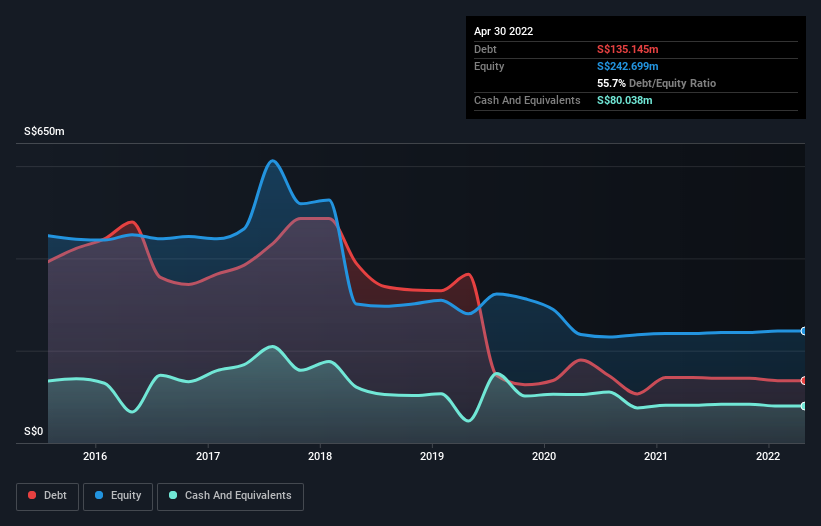Click the Apr 30 2022 tooltip date
821x526 pixels.
[x=503, y=31]
